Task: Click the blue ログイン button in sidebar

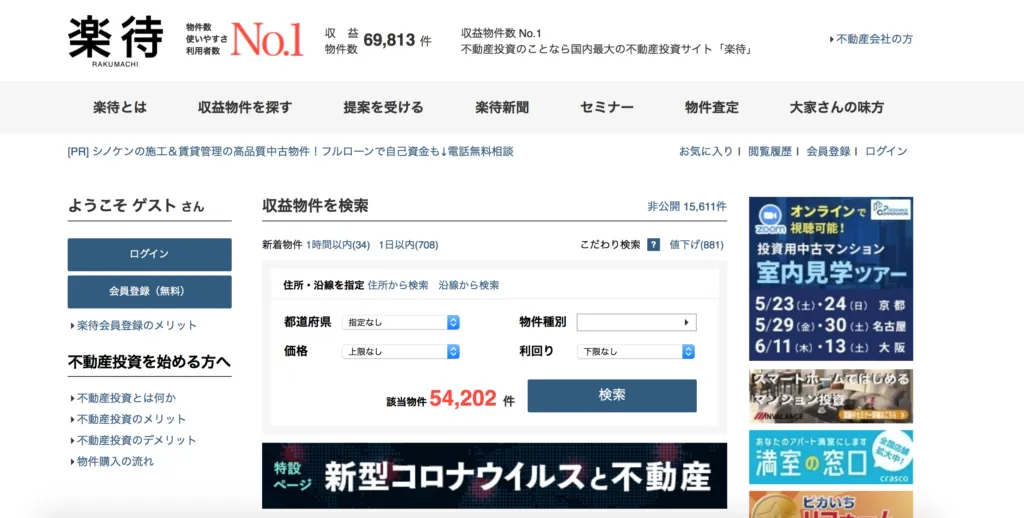Action: coord(150,254)
